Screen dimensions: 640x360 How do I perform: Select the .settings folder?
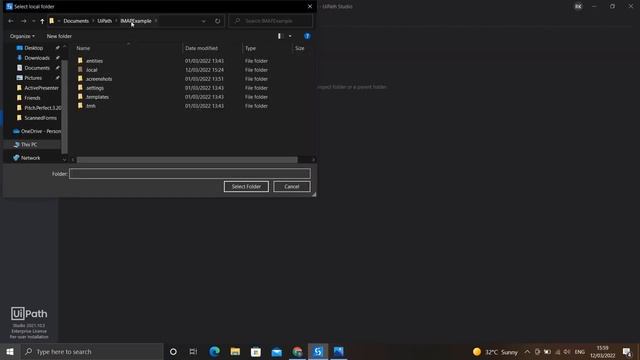click(x=95, y=88)
